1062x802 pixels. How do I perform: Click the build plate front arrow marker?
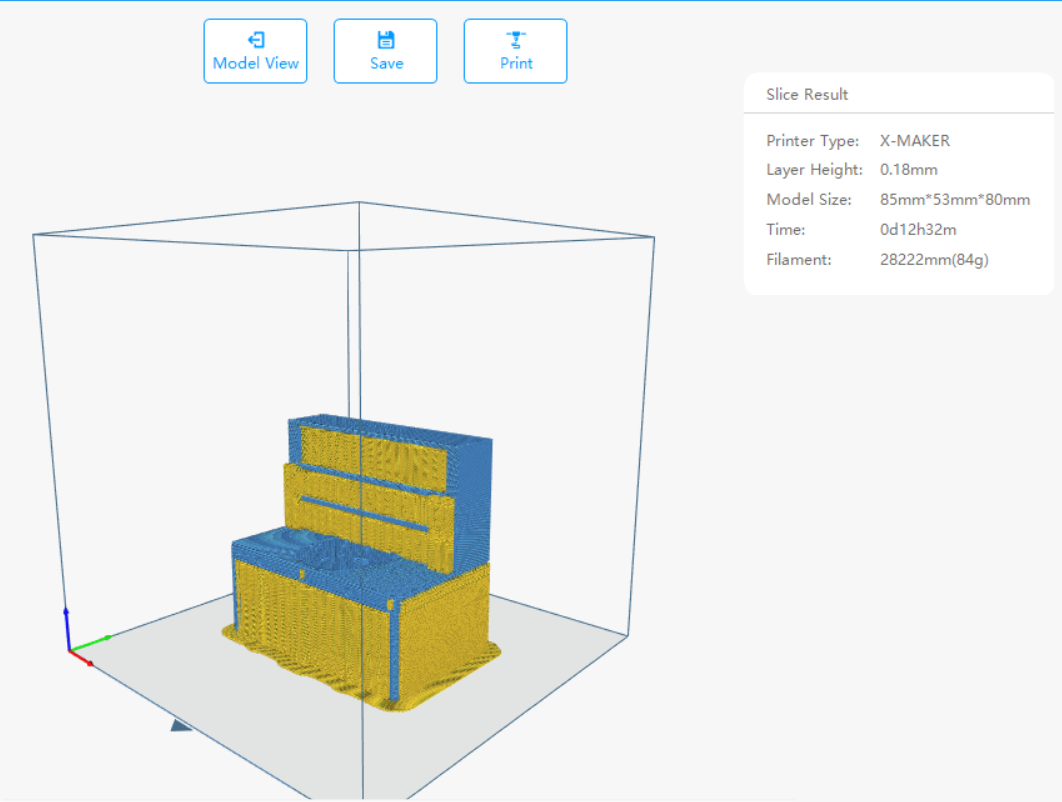[180, 725]
